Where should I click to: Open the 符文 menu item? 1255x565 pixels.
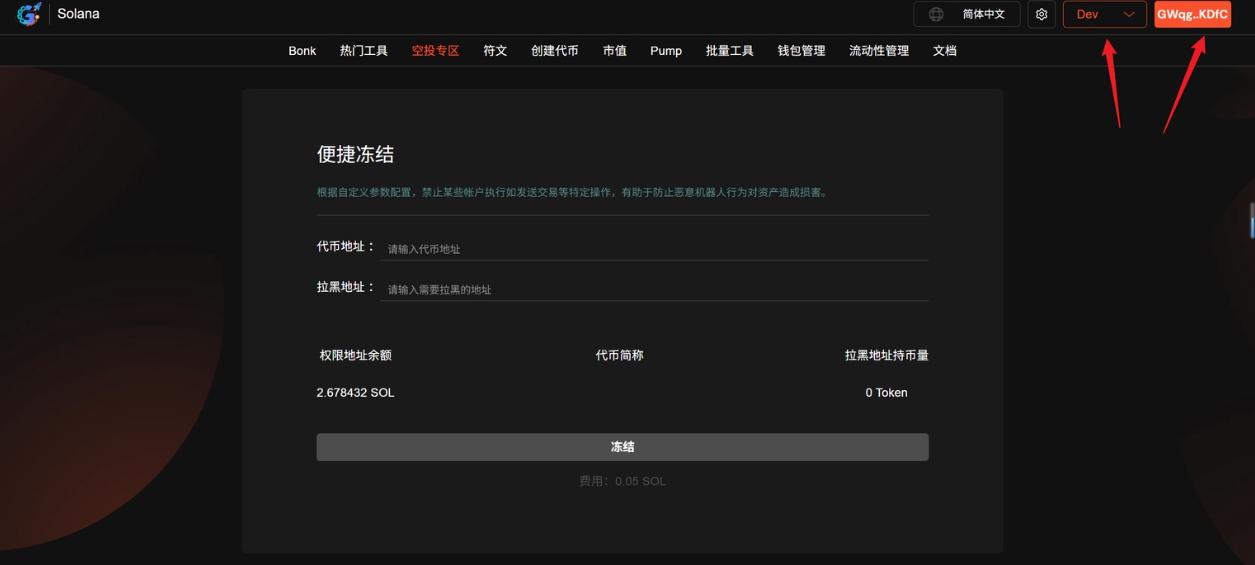(495, 51)
